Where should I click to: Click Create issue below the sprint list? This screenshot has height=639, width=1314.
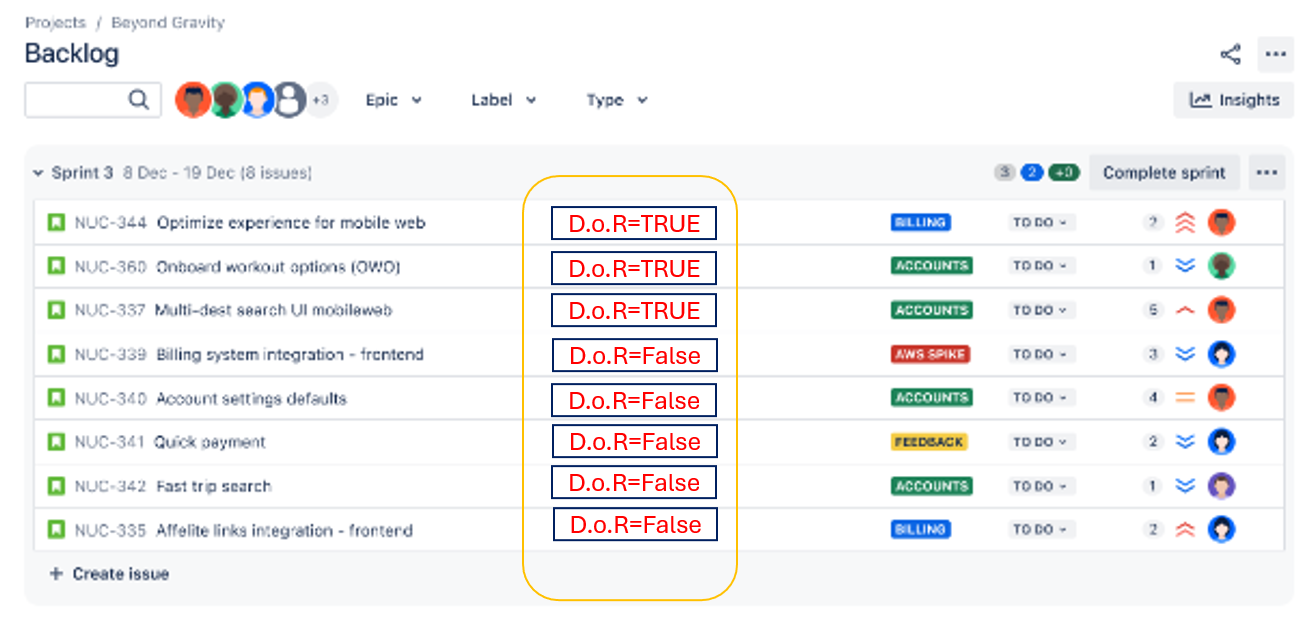point(110,574)
